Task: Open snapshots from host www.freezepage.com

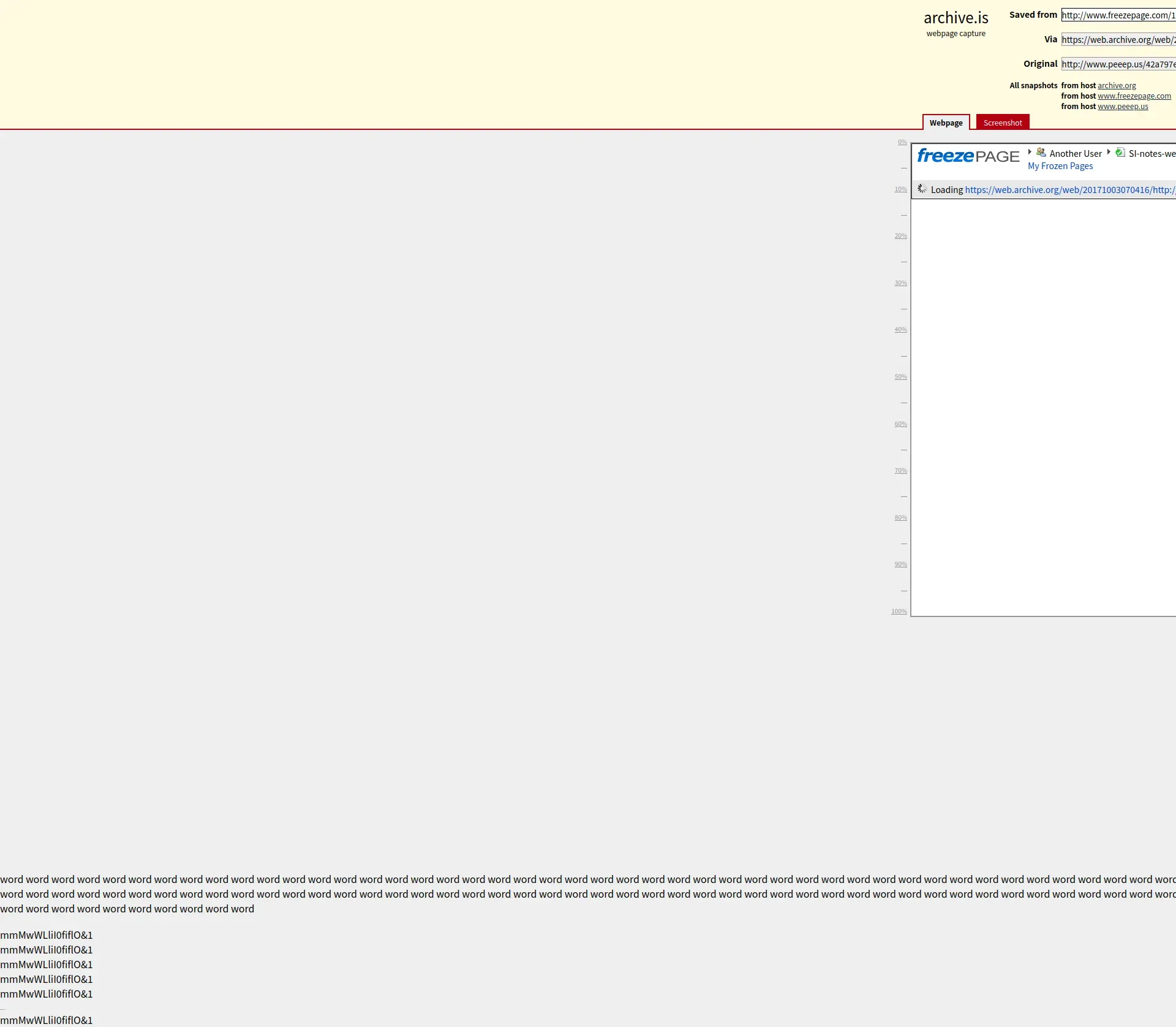Action: [1134, 96]
